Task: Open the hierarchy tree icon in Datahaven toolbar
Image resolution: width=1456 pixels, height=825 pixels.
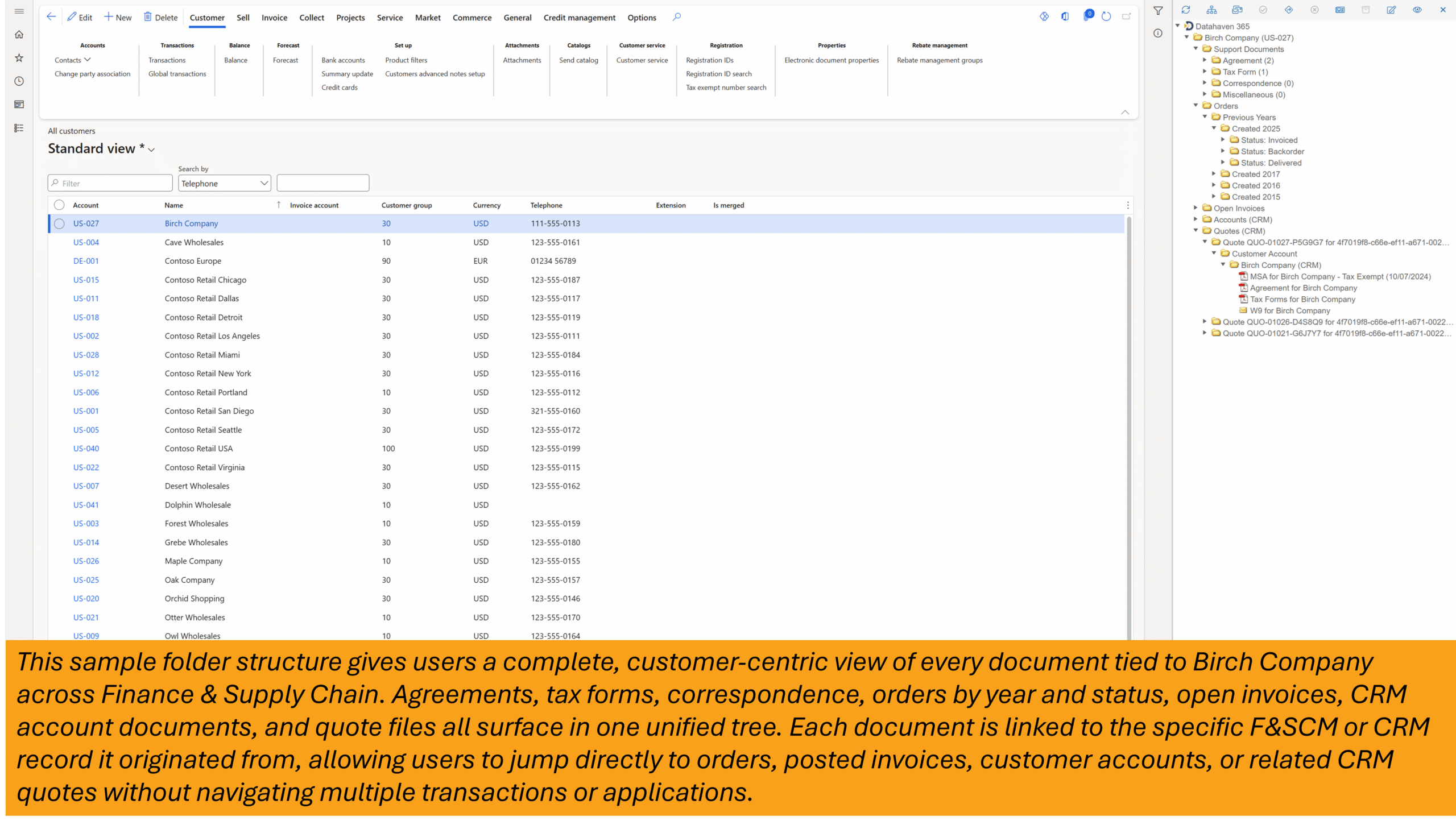Action: pos(1211,10)
